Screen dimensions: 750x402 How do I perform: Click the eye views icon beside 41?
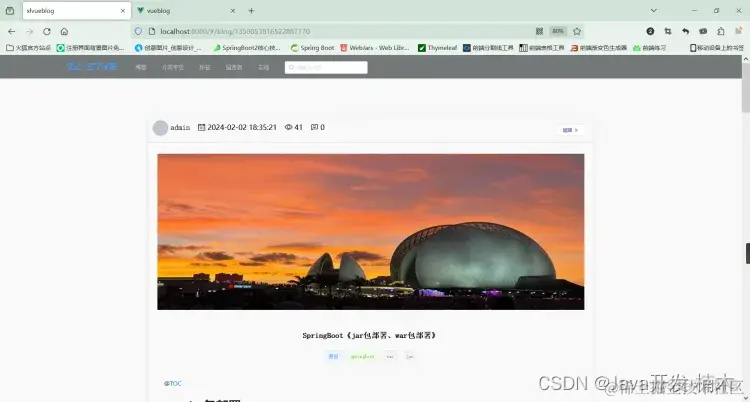coord(288,127)
